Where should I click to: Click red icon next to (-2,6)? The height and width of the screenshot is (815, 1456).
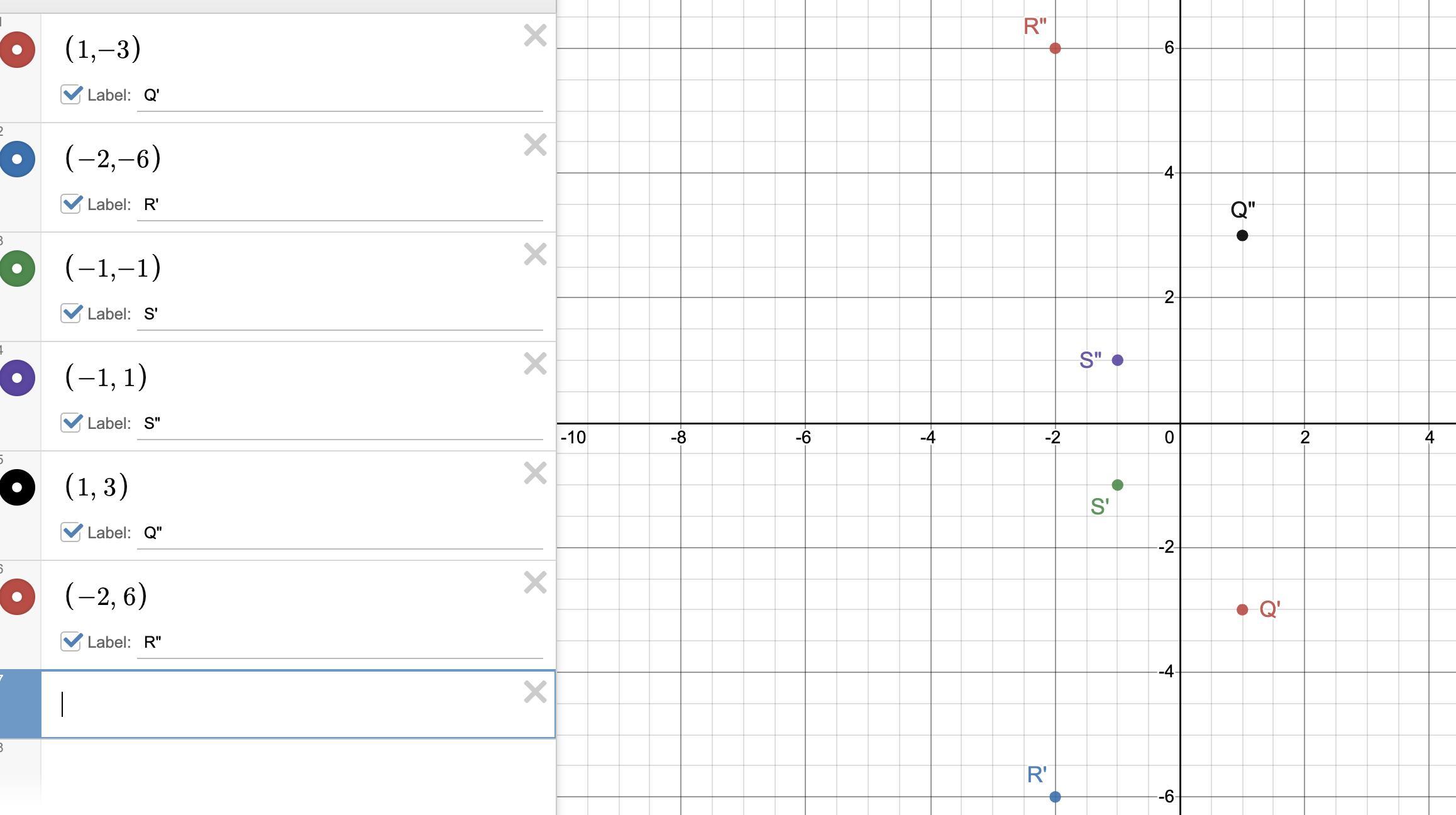coord(18,597)
